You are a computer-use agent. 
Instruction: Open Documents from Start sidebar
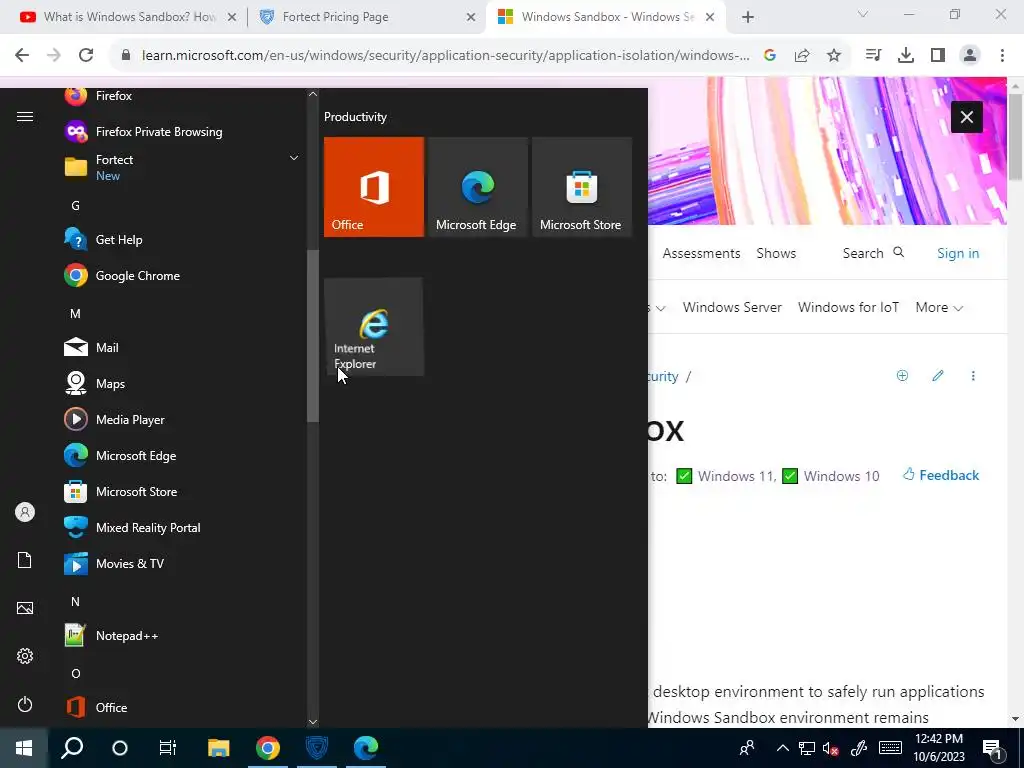tap(25, 560)
